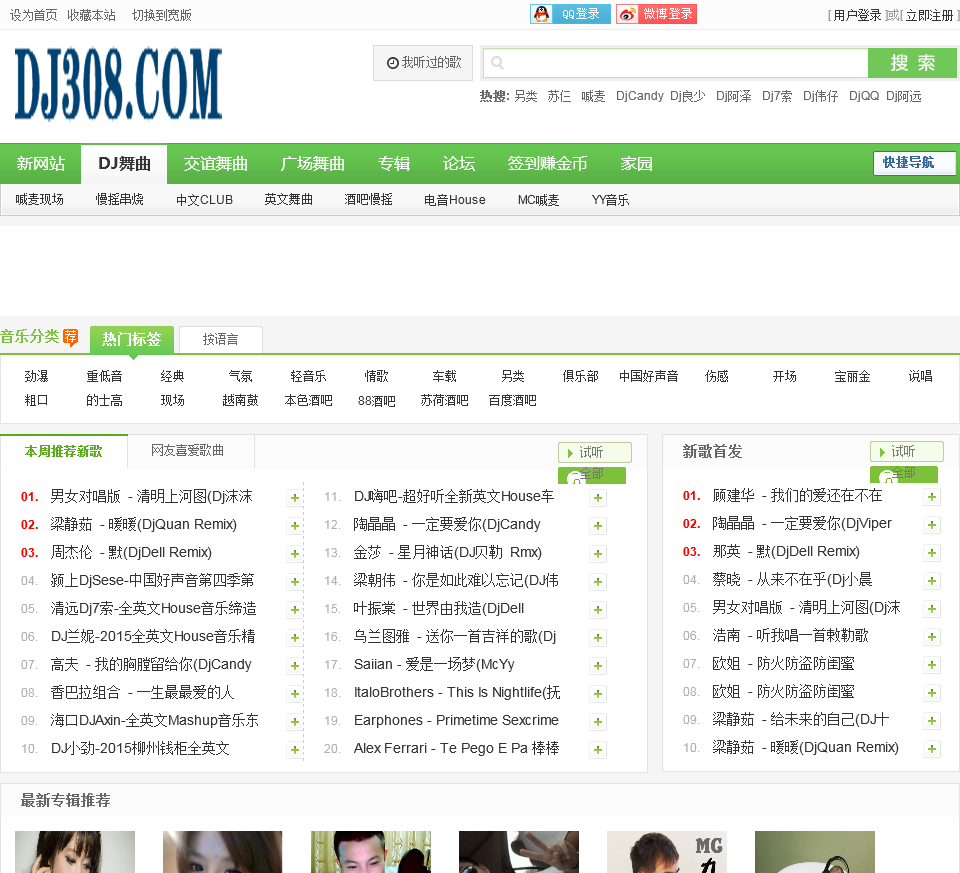Click 试听 button in weekly recommendations
The image size is (960, 873).
coord(594,452)
